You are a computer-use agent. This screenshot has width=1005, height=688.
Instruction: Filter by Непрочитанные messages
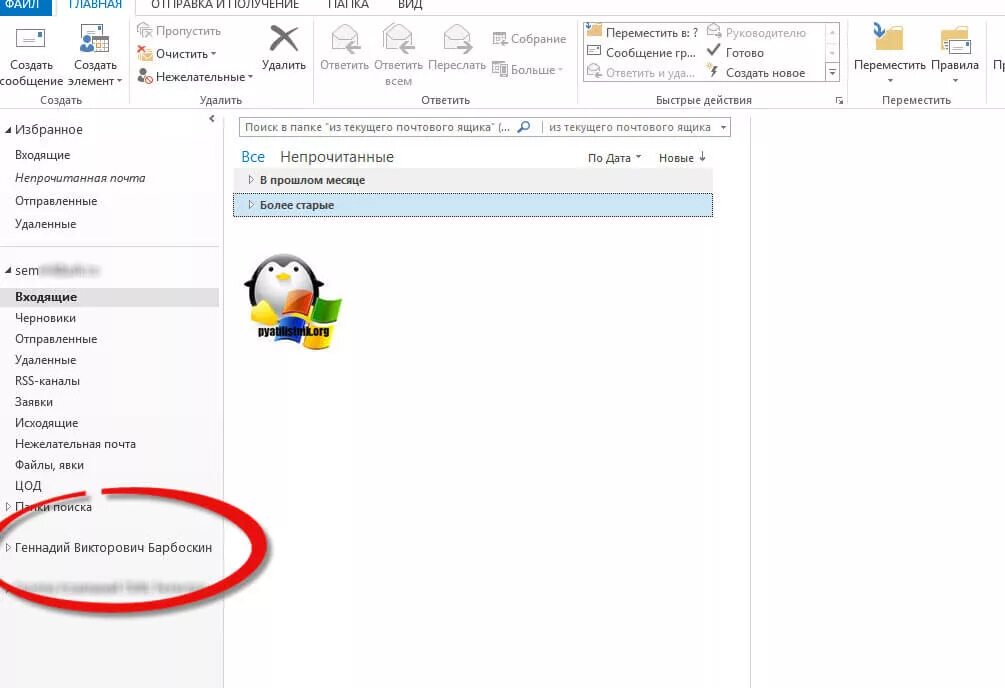point(337,157)
